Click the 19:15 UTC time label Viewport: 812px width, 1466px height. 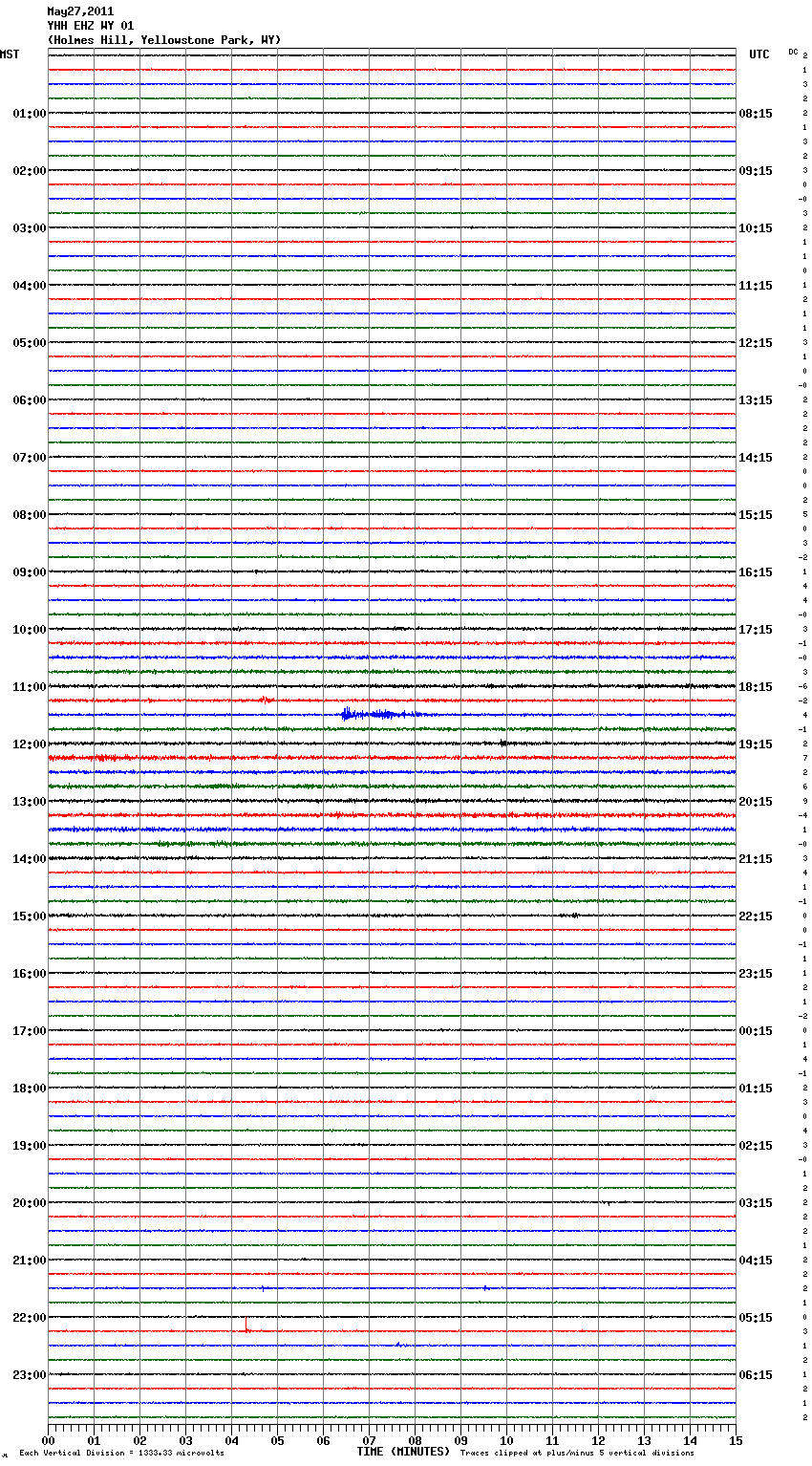[756, 744]
